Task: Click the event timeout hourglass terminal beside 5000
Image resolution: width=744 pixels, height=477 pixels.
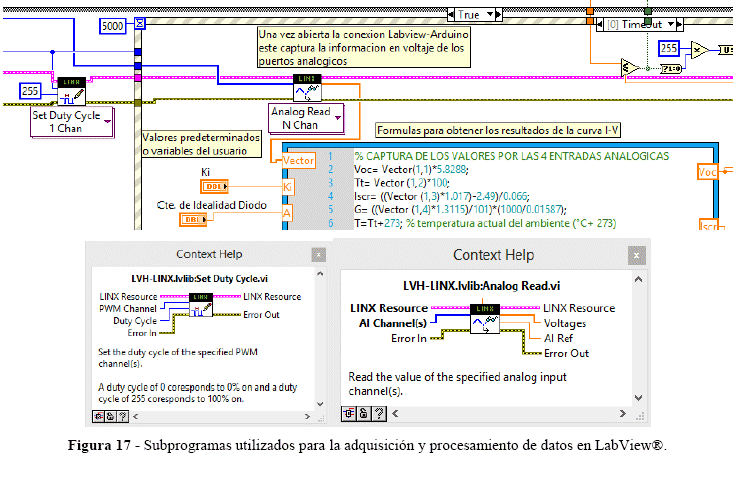Action: point(140,23)
